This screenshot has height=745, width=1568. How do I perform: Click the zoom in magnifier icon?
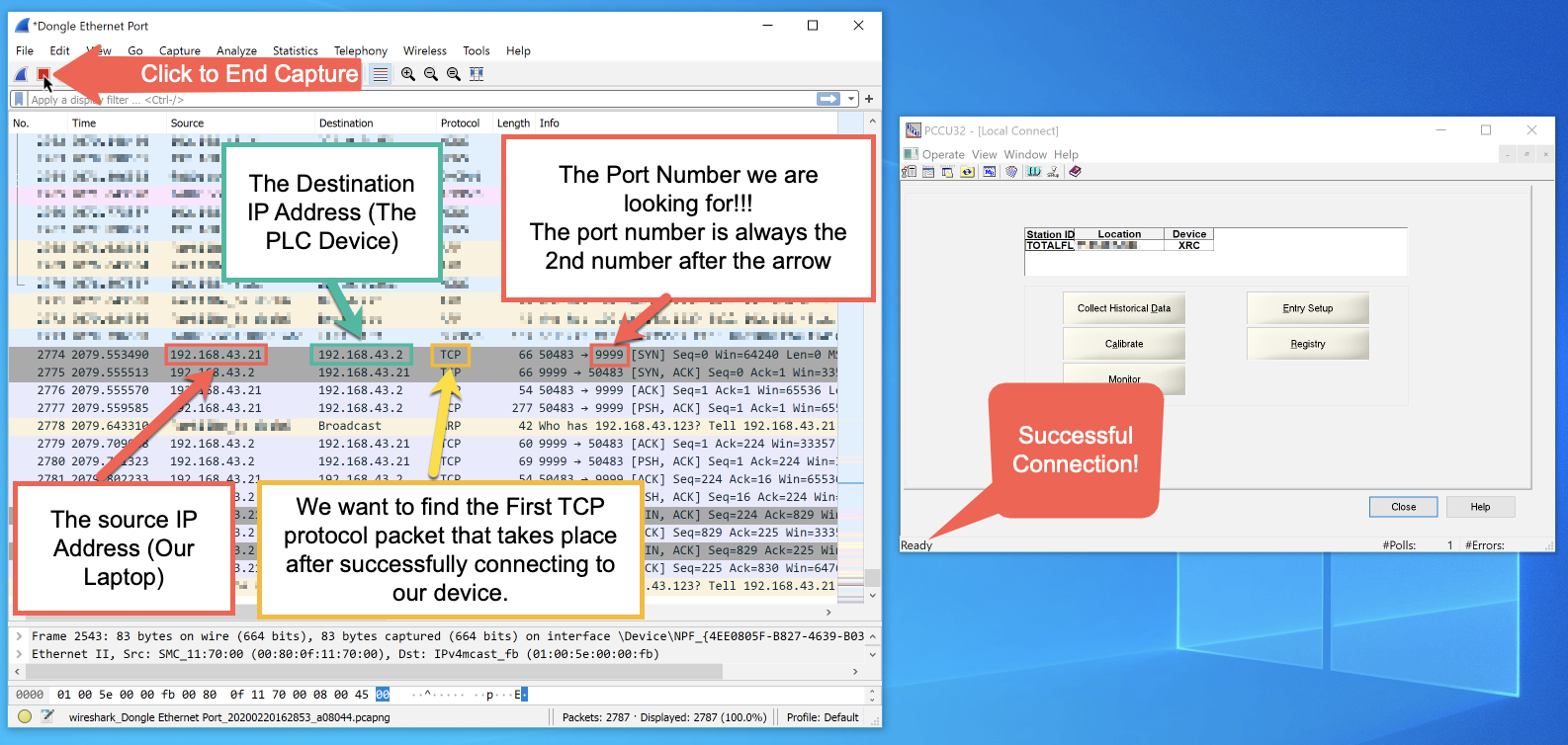pyautogui.click(x=407, y=74)
